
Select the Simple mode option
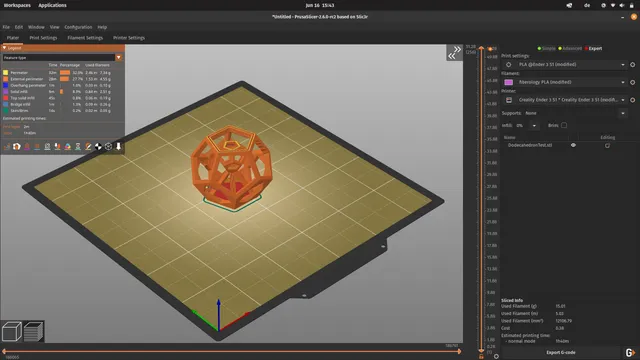pyautogui.click(x=547, y=48)
